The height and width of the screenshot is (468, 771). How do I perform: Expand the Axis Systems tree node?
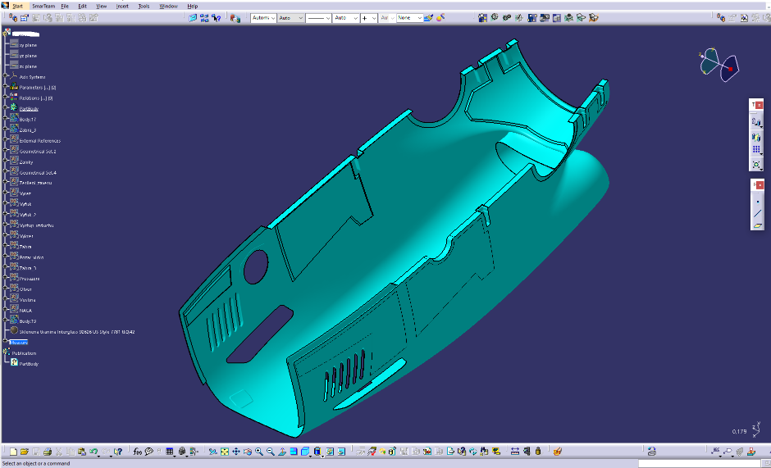[x=7, y=77]
